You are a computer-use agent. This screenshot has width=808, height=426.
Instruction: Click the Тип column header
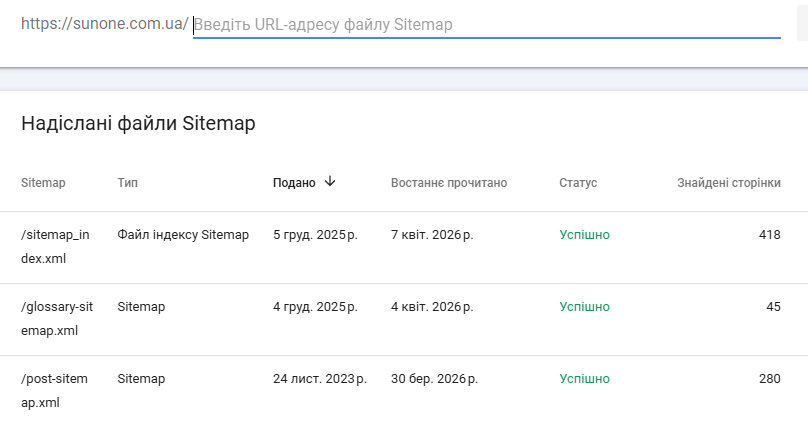tap(128, 183)
